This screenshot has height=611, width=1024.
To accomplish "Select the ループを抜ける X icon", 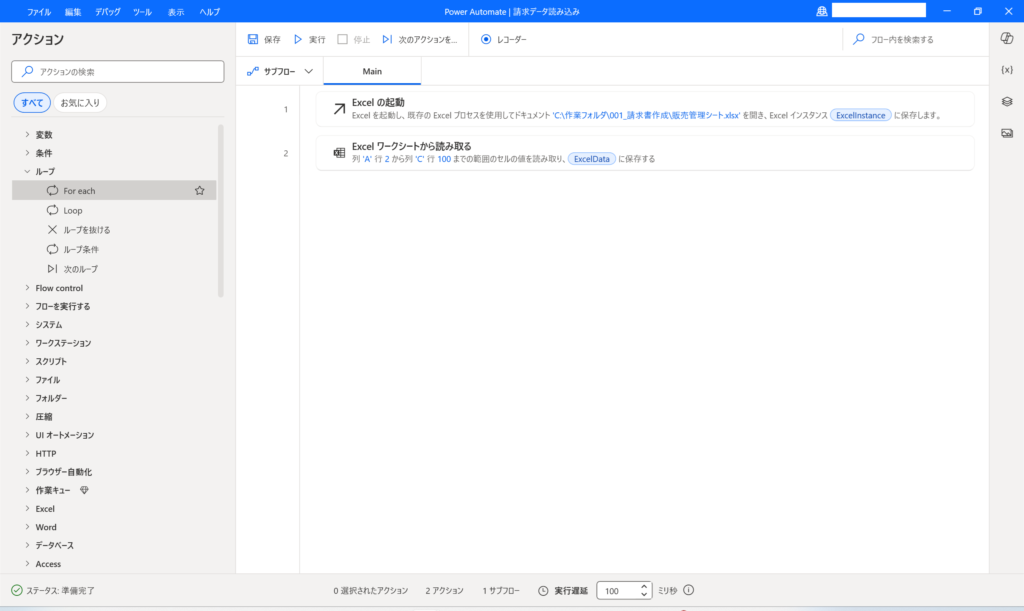I will (52, 229).
